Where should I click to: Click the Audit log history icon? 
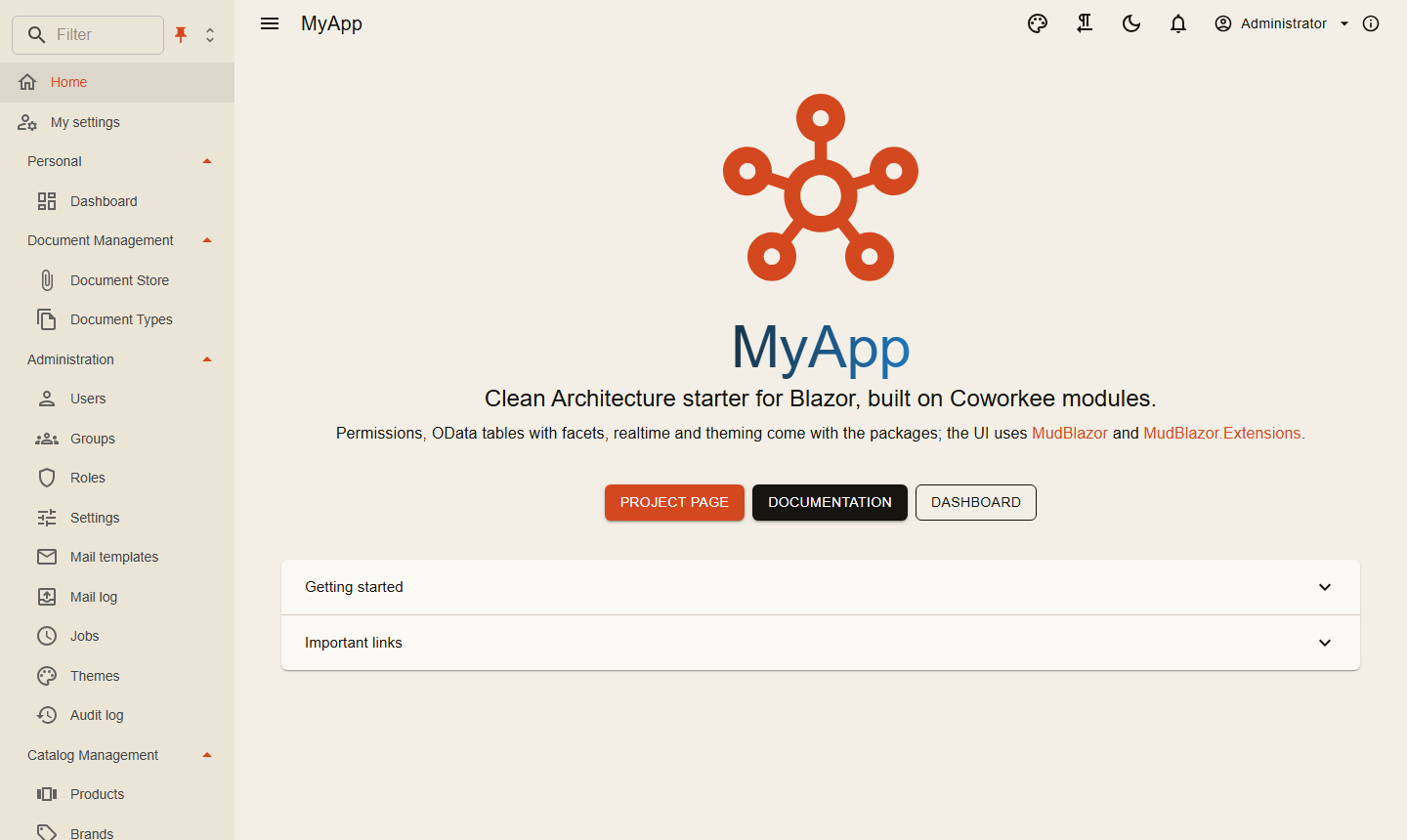tap(47, 715)
